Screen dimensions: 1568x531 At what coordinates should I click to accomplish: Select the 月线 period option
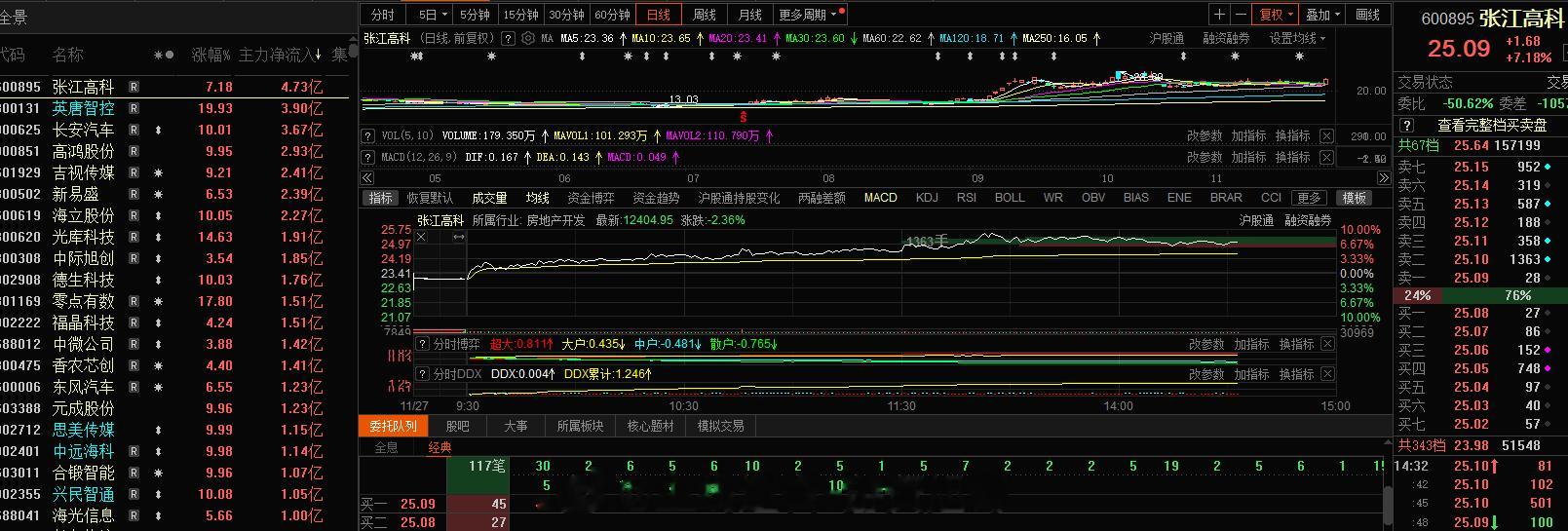[749, 15]
